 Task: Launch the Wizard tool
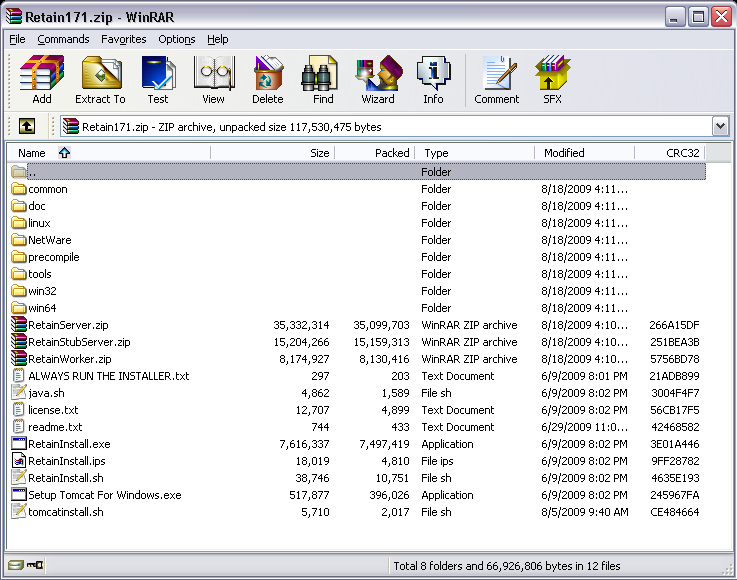pos(378,79)
